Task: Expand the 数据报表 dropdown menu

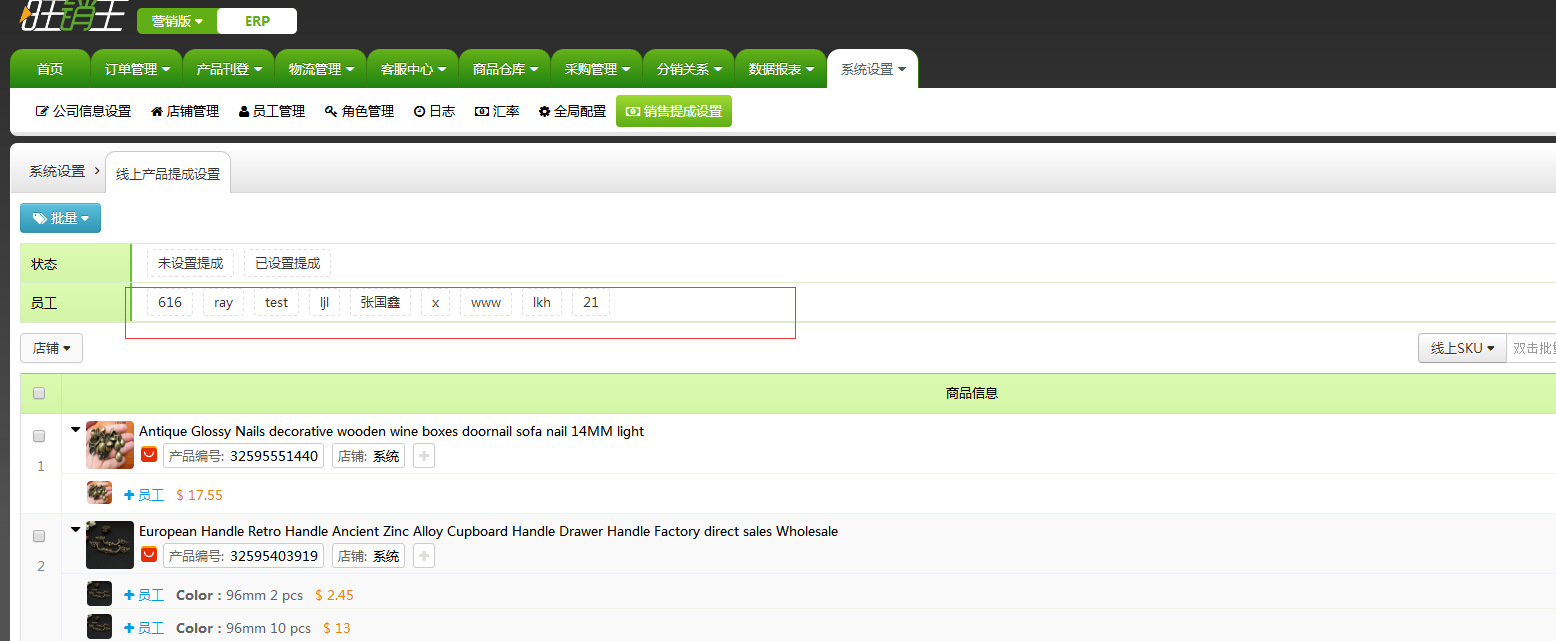Action: pyautogui.click(x=781, y=69)
